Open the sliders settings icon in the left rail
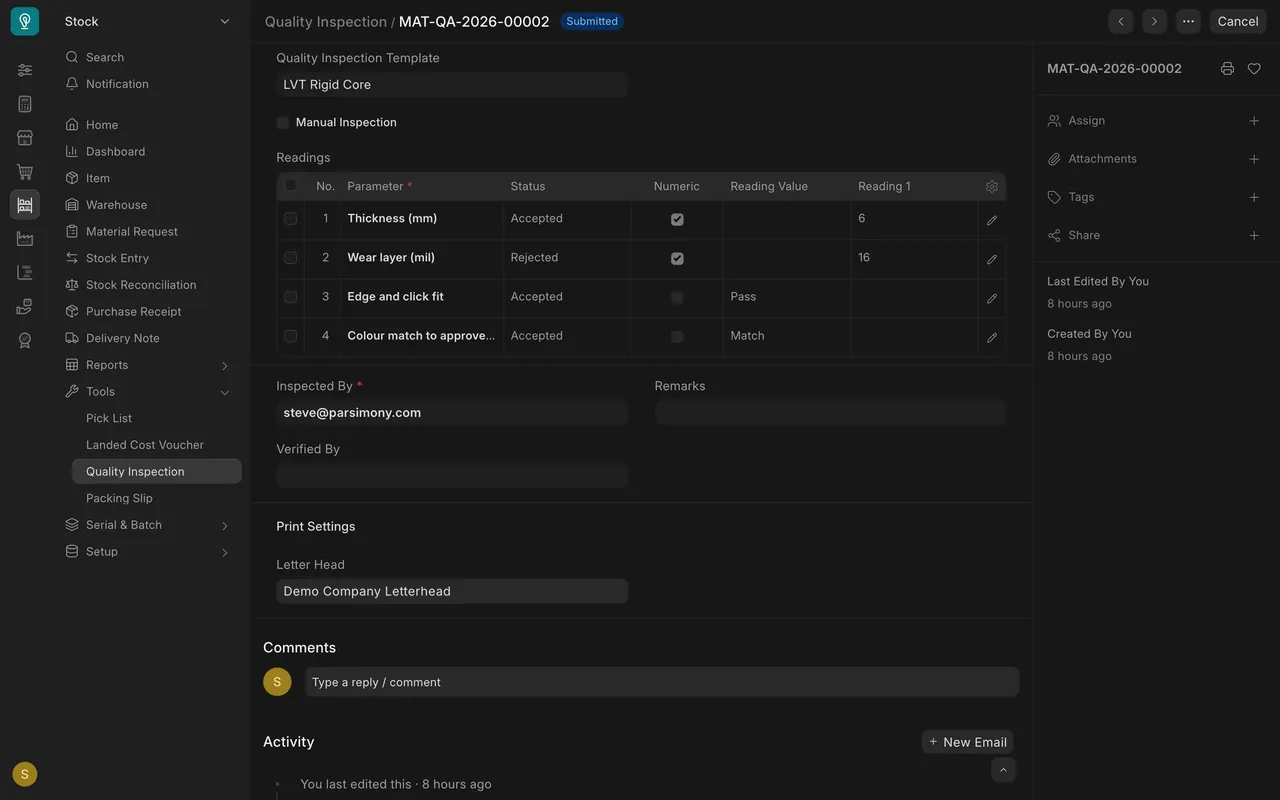This screenshot has width=1280, height=800. (x=25, y=70)
